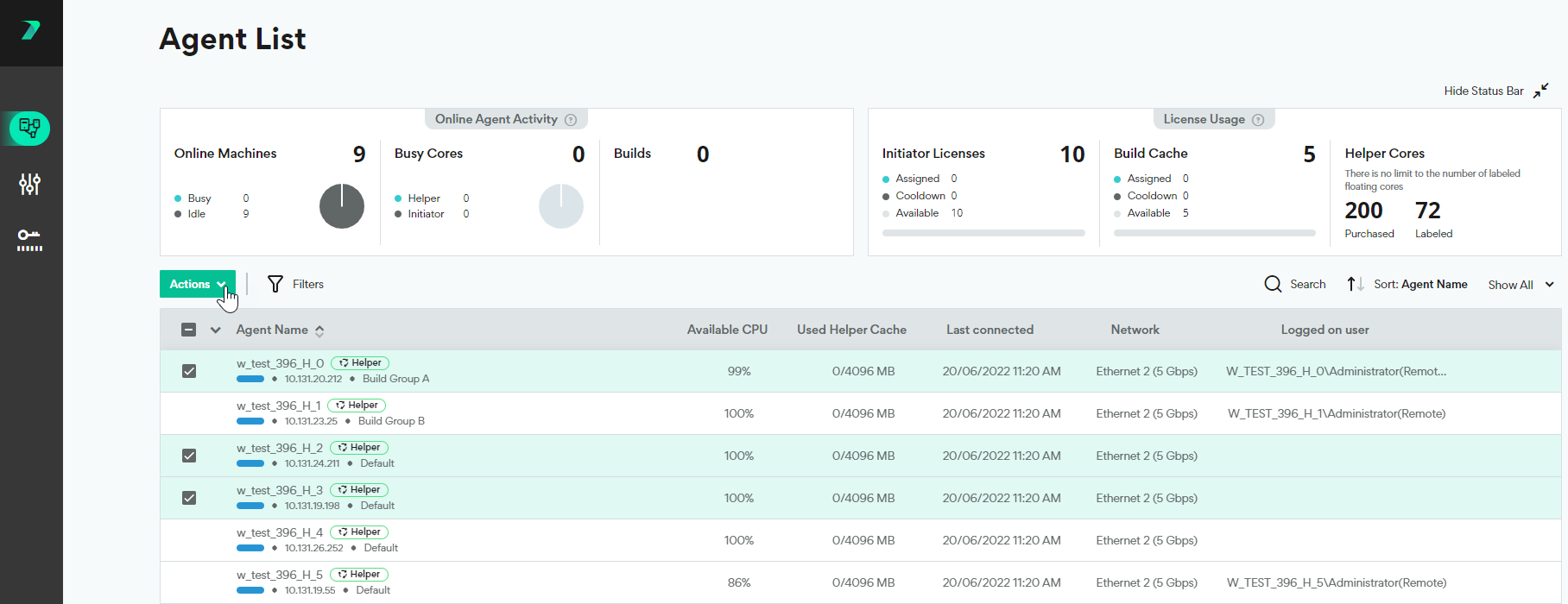Click the Online Machines pie chart
1568x604 pixels.
(342, 206)
